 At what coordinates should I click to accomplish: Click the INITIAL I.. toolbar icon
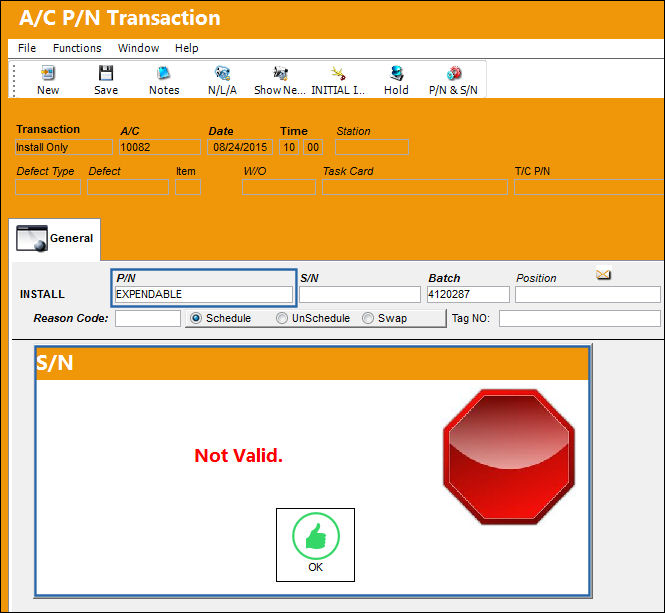(338, 73)
